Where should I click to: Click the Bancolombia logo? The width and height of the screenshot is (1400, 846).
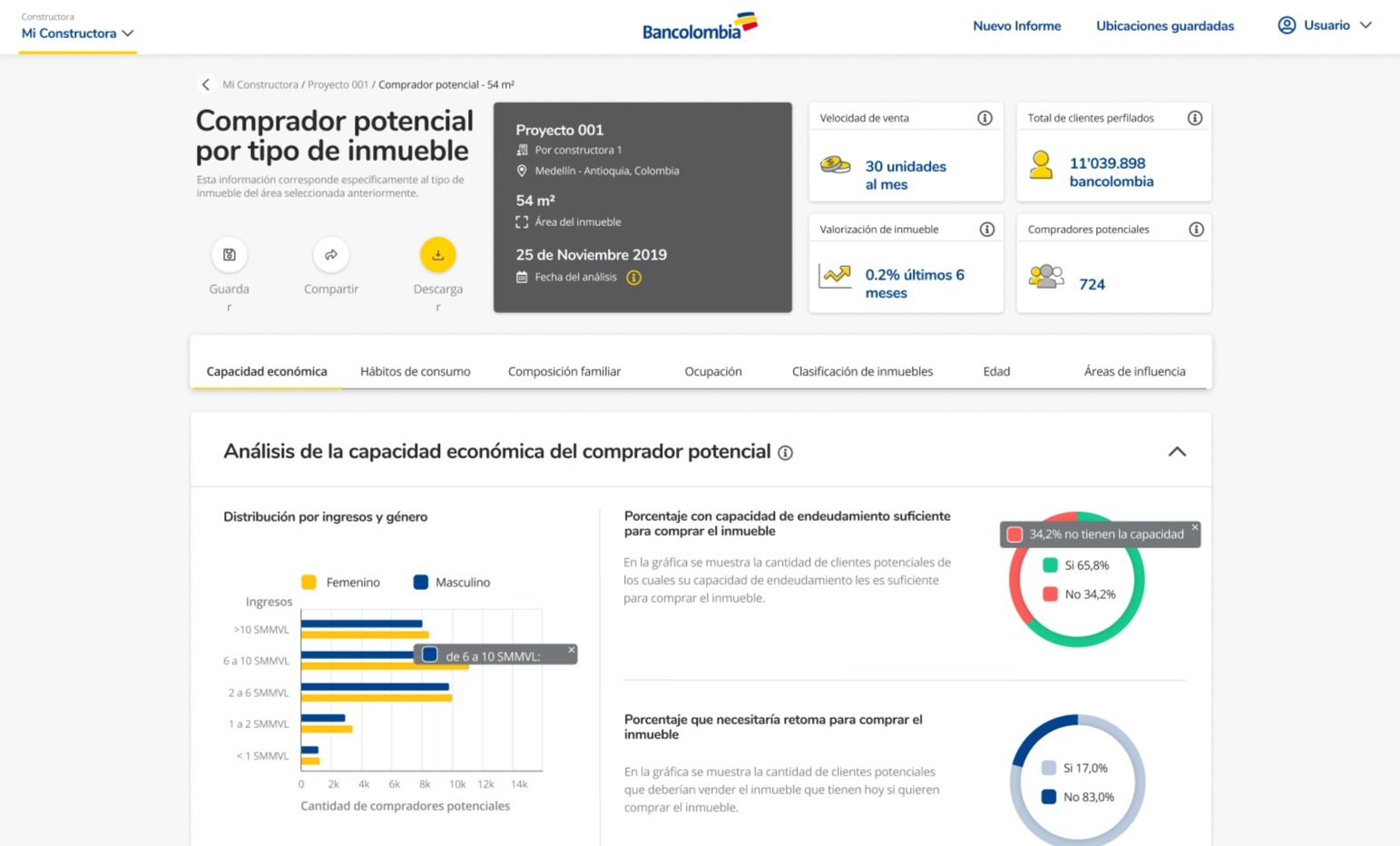(x=700, y=26)
